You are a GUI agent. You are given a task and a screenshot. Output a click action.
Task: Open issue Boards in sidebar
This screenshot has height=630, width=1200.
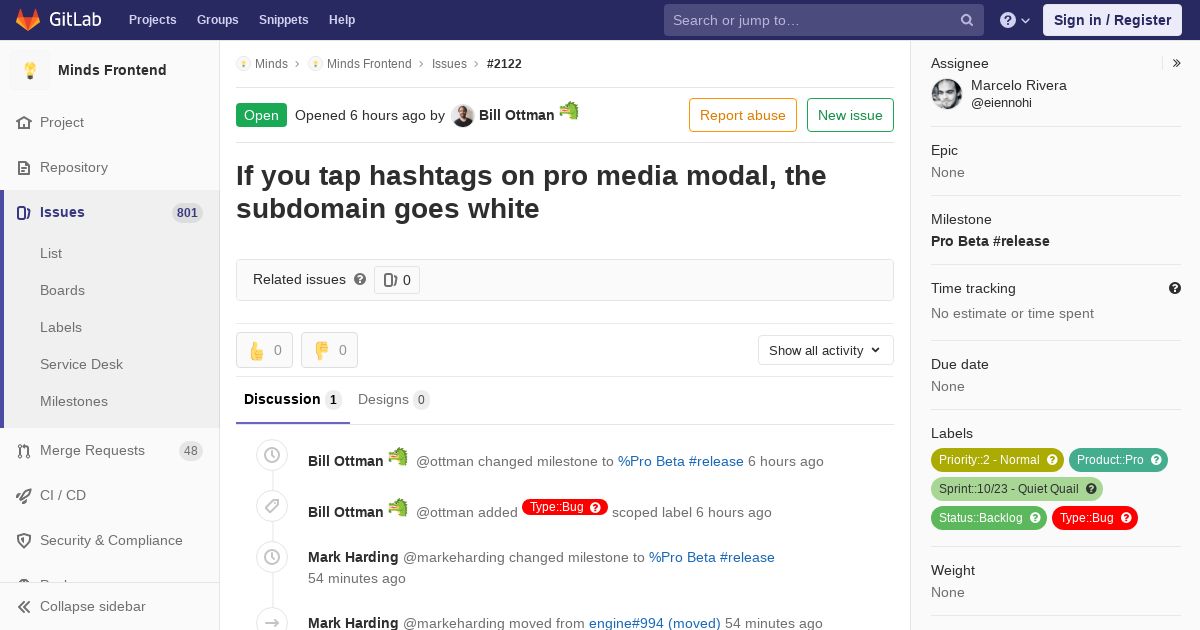(x=62, y=290)
